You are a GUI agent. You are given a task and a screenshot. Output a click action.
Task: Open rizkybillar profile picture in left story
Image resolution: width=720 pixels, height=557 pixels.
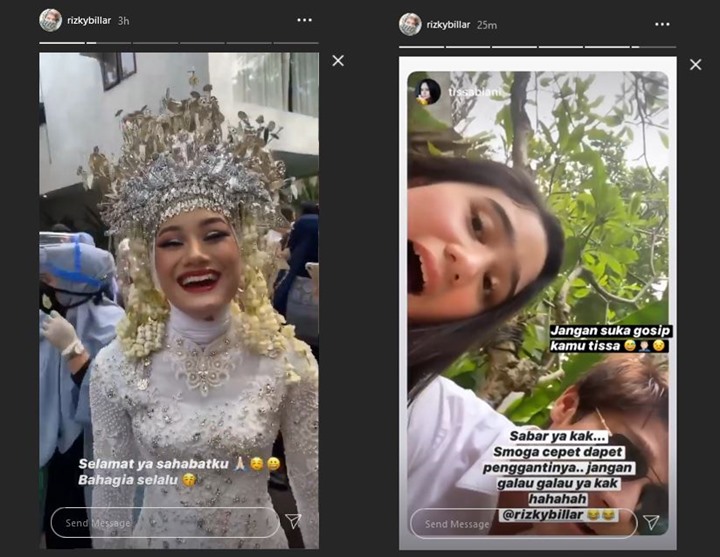click(51, 21)
